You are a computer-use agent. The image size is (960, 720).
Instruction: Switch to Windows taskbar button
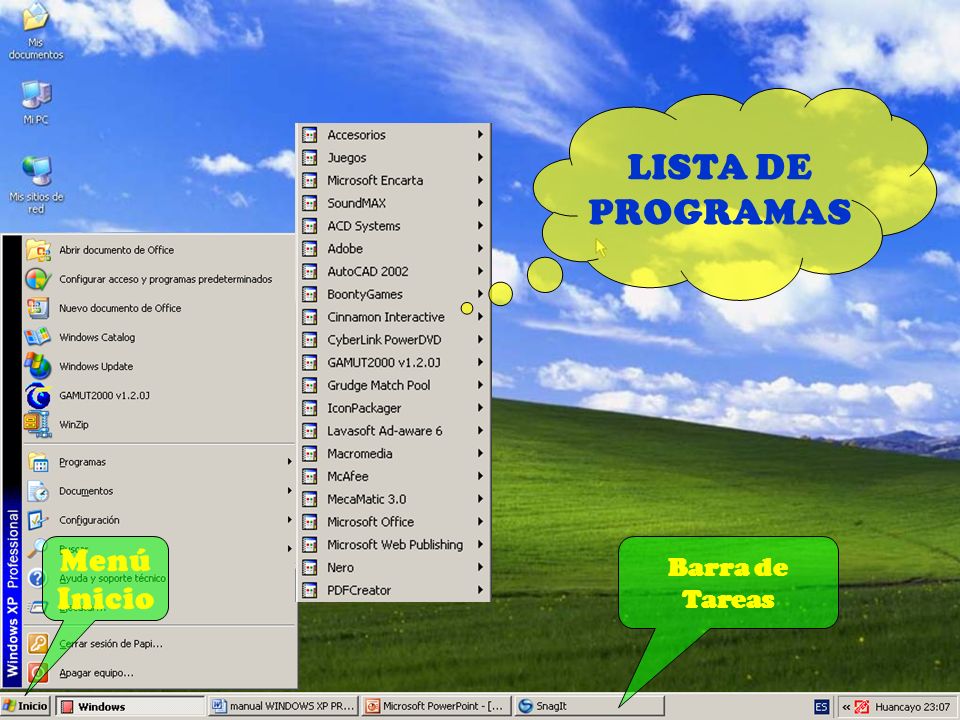[130, 707]
